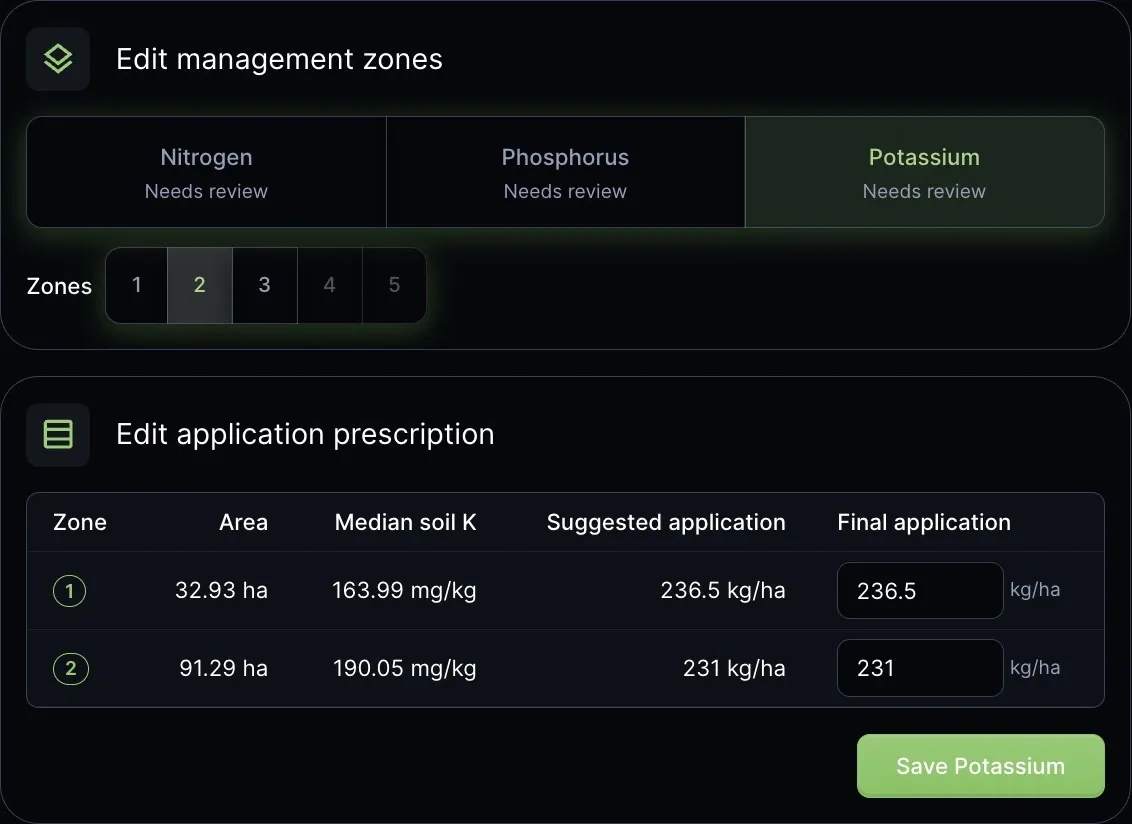Click the zone 2 circle badge in the table
This screenshot has width=1132, height=824.
tap(71, 668)
